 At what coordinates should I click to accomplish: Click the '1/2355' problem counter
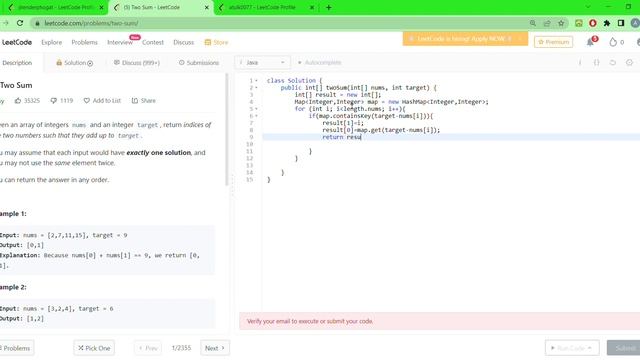[181, 348]
